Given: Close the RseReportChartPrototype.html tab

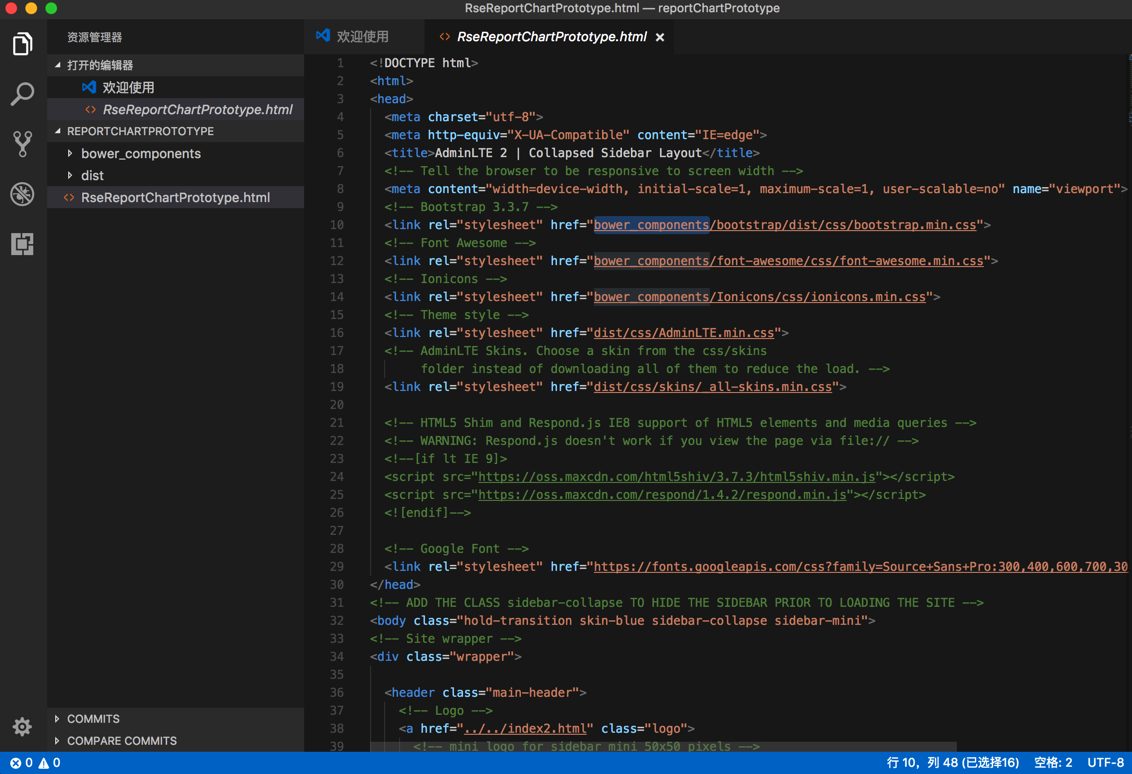Looking at the screenshot, I should click(660, 38).
